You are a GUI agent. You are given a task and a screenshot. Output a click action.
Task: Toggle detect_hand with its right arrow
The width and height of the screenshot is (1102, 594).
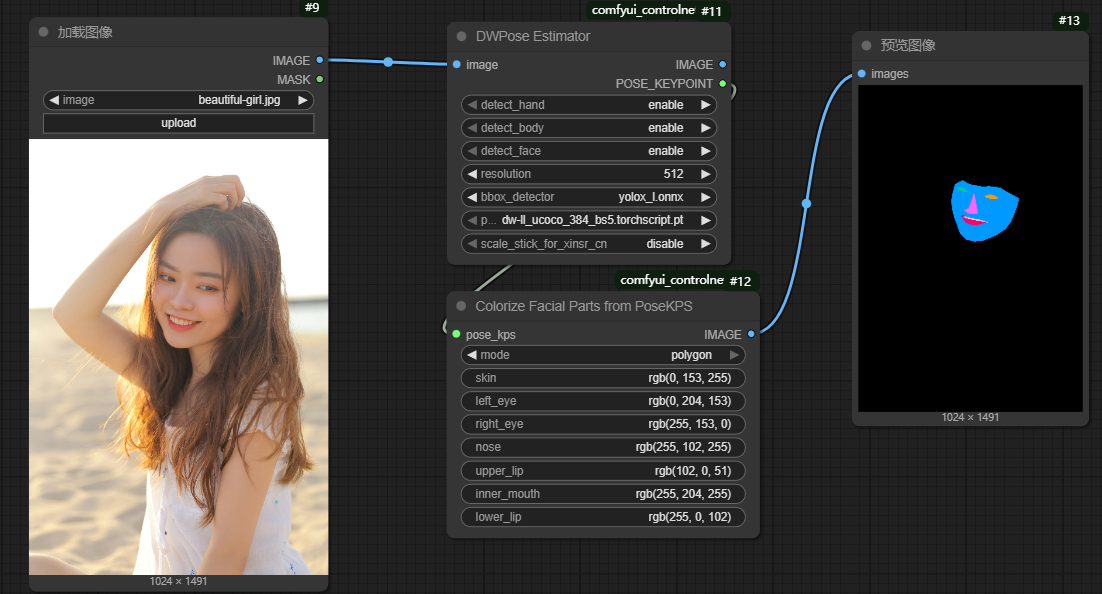click(705, 105)
